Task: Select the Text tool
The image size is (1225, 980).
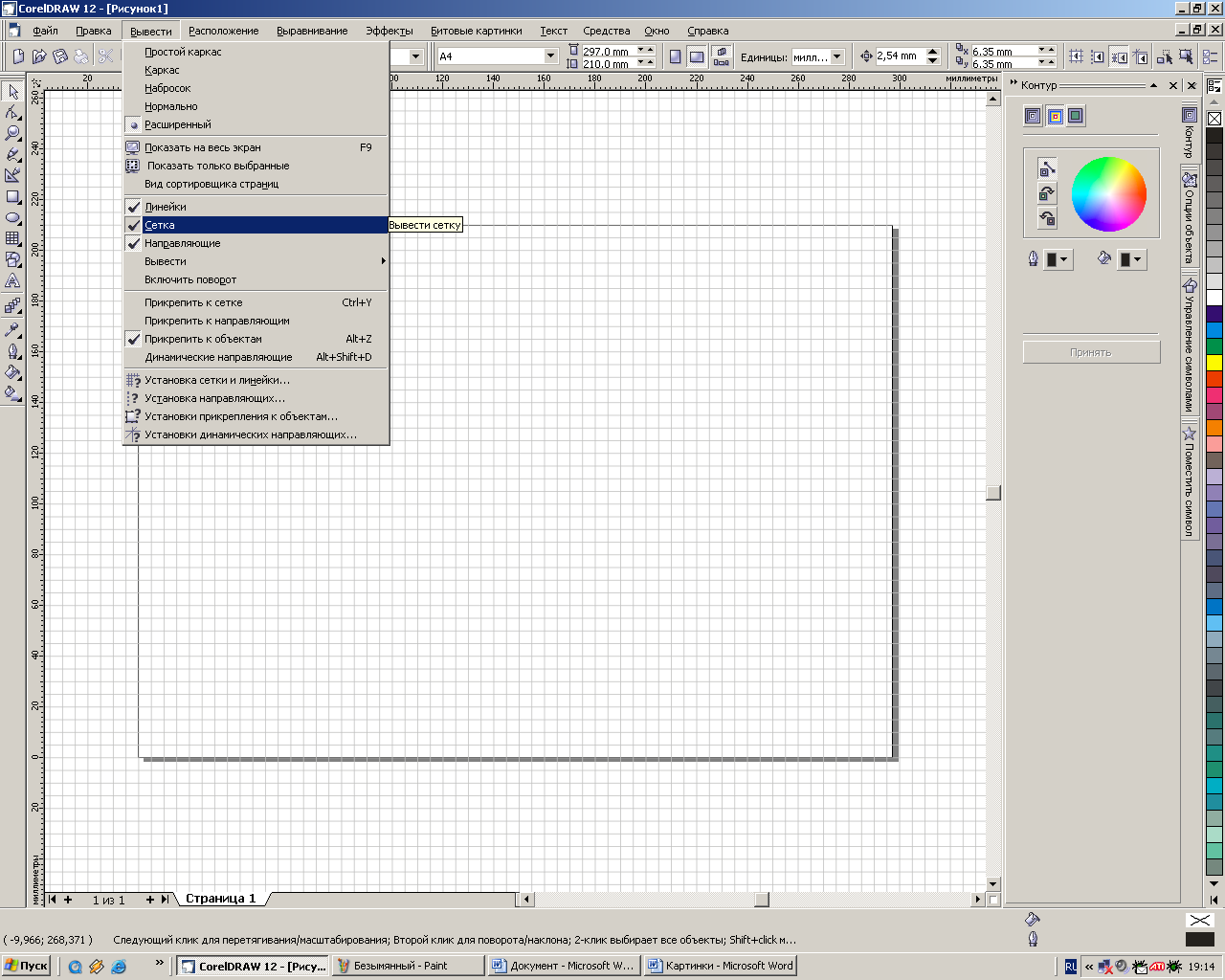Action: click(12, 281)
